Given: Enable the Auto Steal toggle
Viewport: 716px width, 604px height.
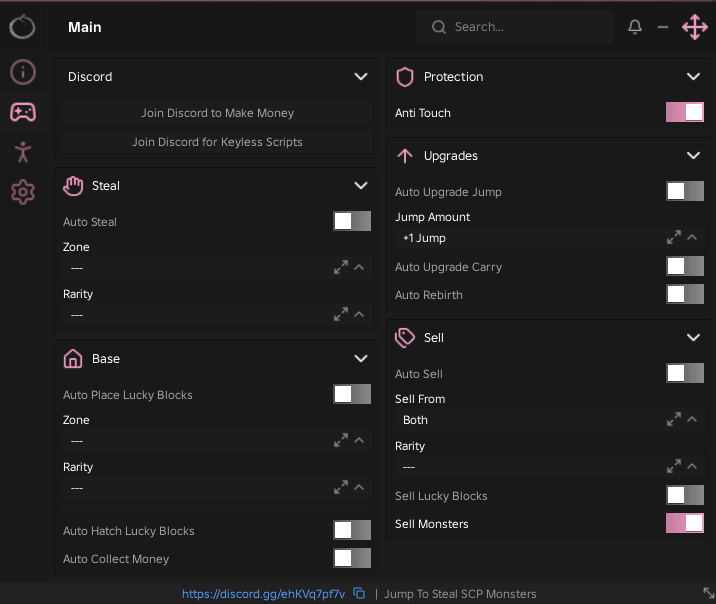Looking at the screenshot, I should [352, 221].
